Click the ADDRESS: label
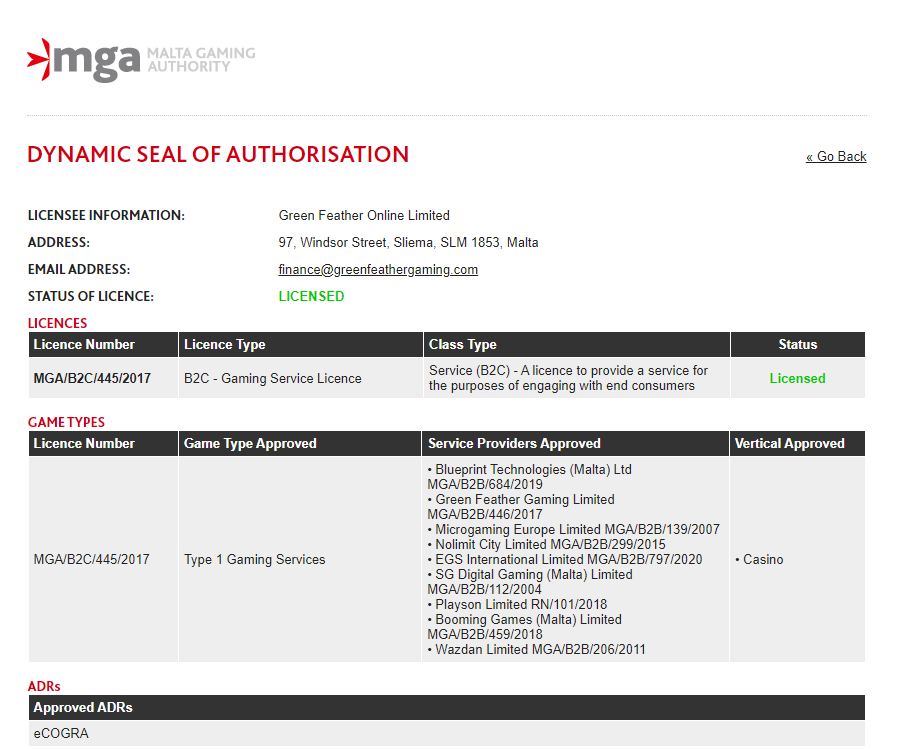This screenshot has height=749, width=897. coord(59,243)
